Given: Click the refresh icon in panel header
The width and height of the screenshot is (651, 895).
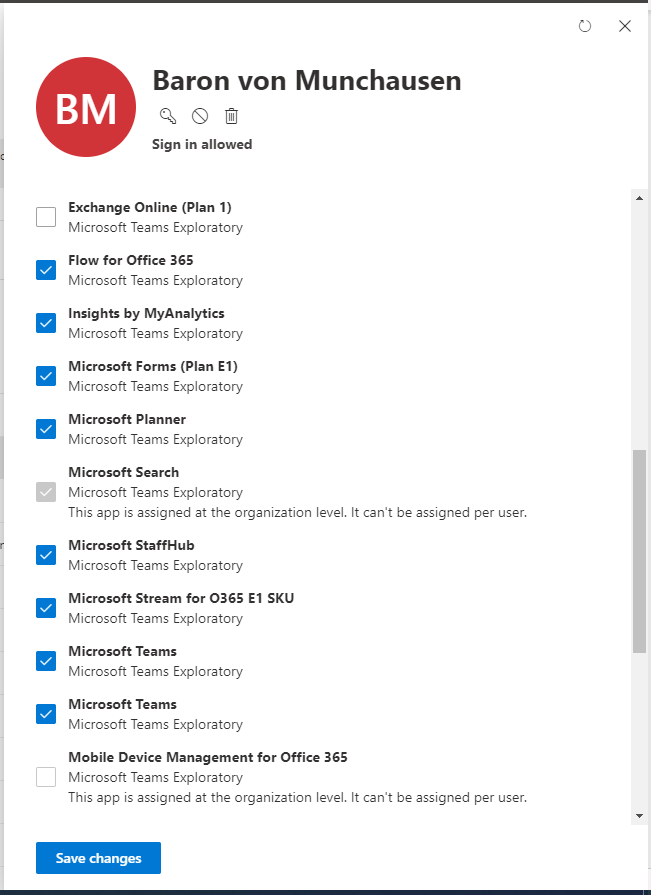Looking at the screenshot, I should pos(585,26).
